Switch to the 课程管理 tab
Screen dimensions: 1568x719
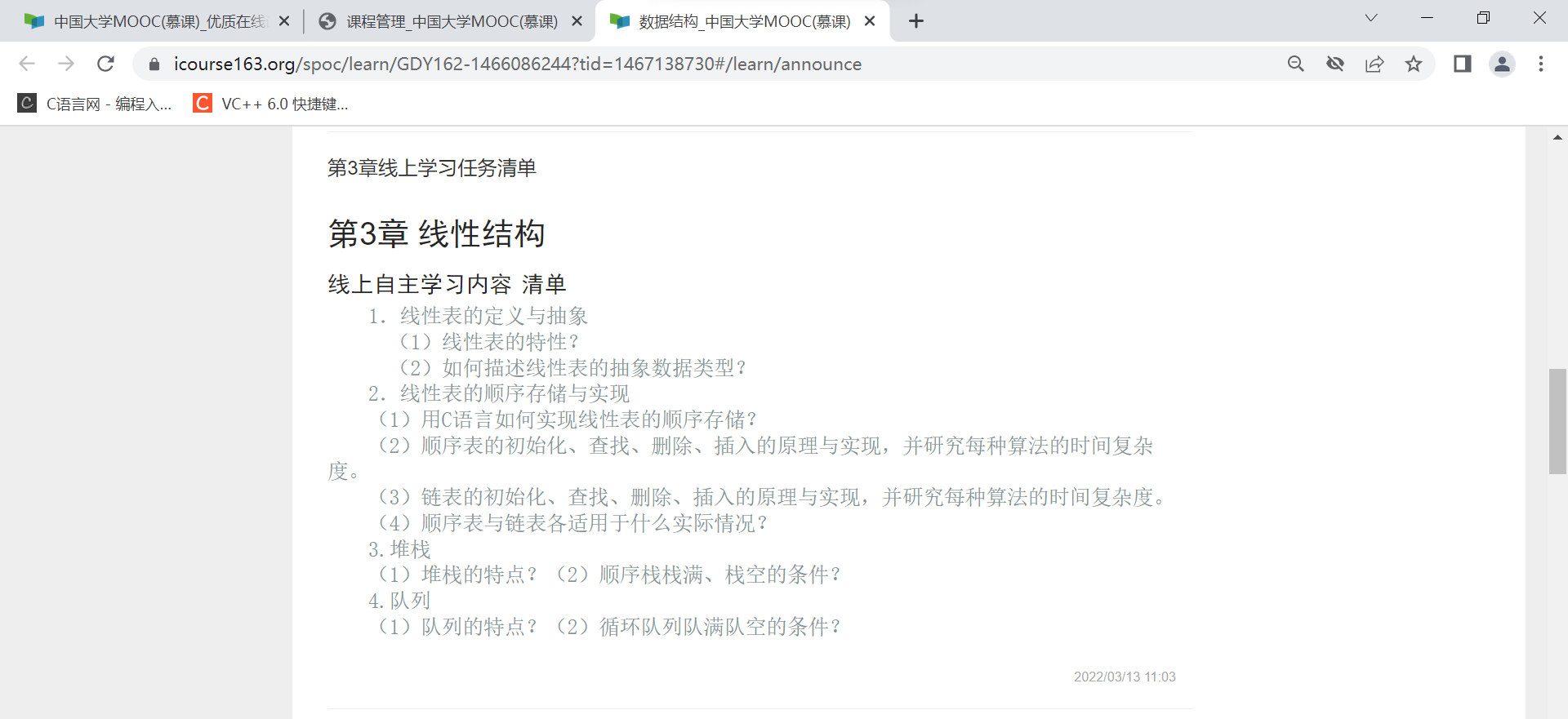(x=451, y=21)
